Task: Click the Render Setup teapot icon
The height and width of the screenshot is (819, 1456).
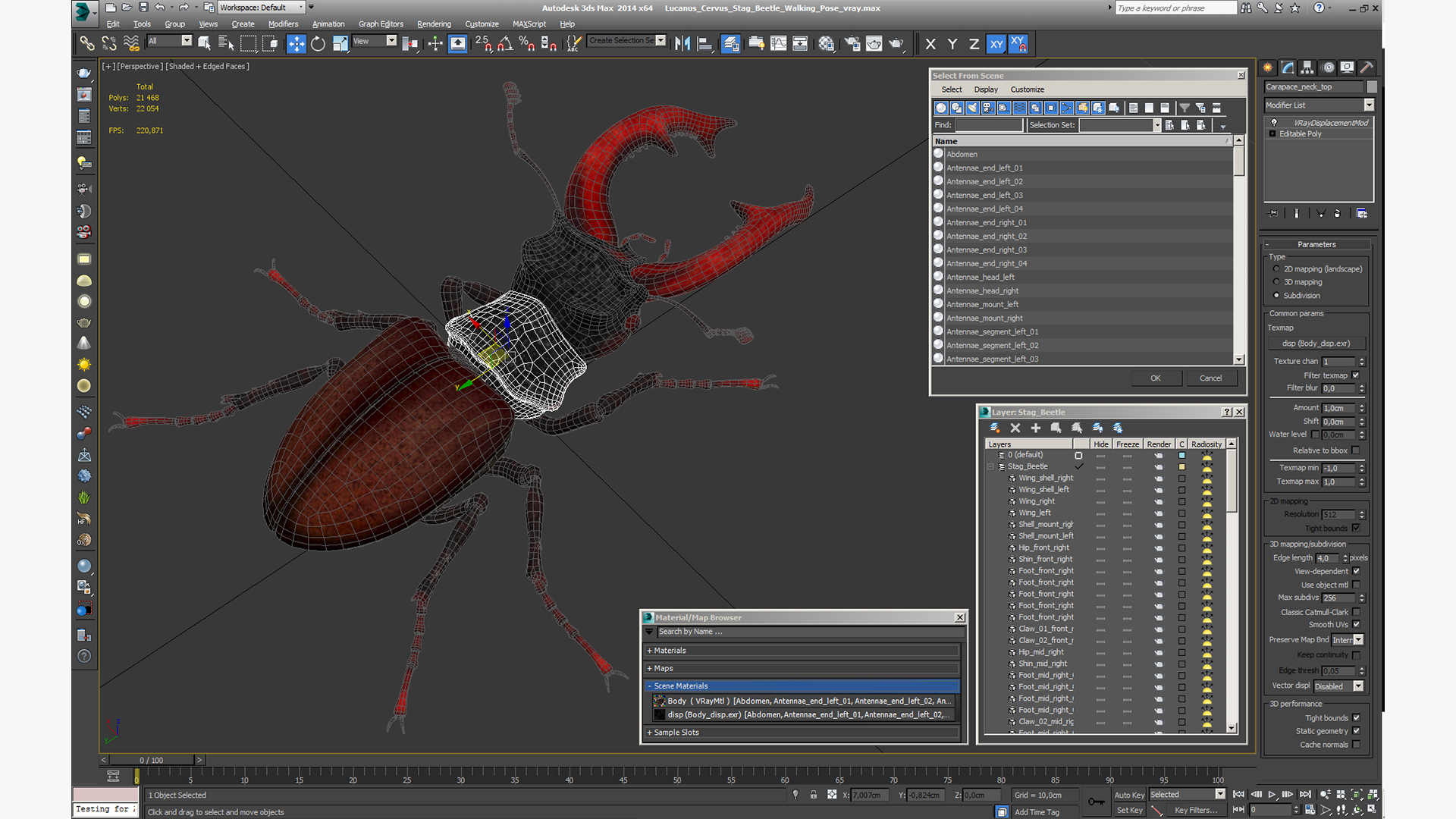Action: (x=852, y=43)
